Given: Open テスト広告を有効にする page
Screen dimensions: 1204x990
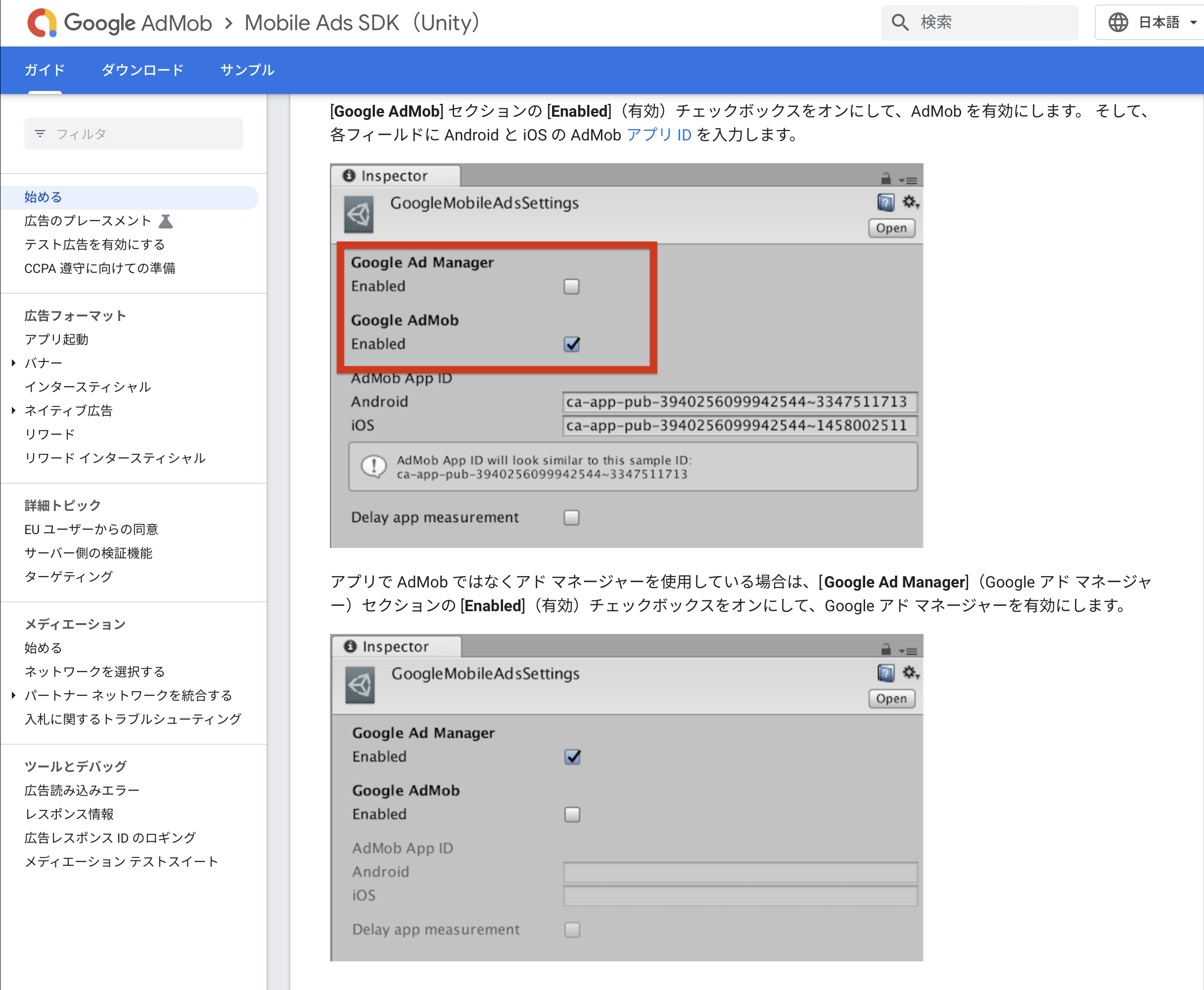Looking at the screenshot, I should click(94, 245).
